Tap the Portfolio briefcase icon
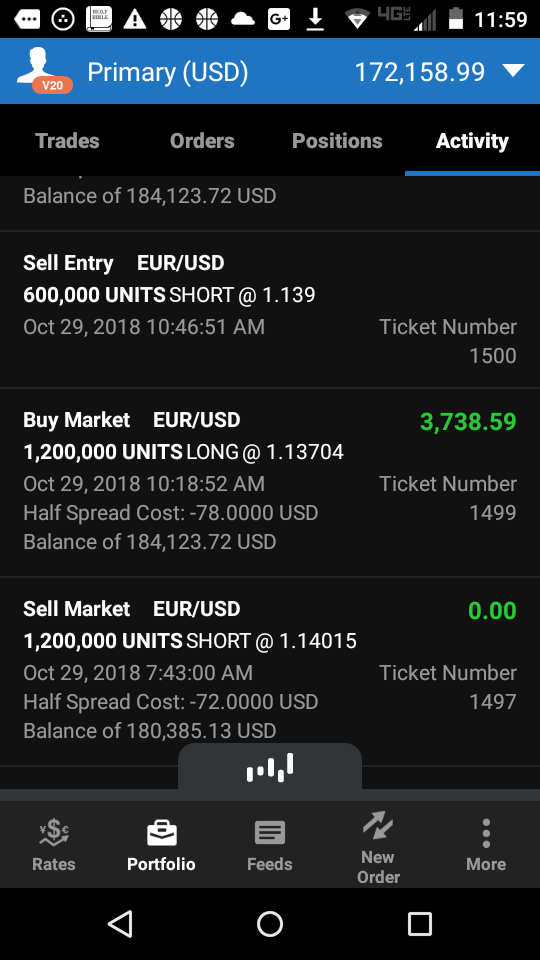540x960 pixels. point(162,833)
